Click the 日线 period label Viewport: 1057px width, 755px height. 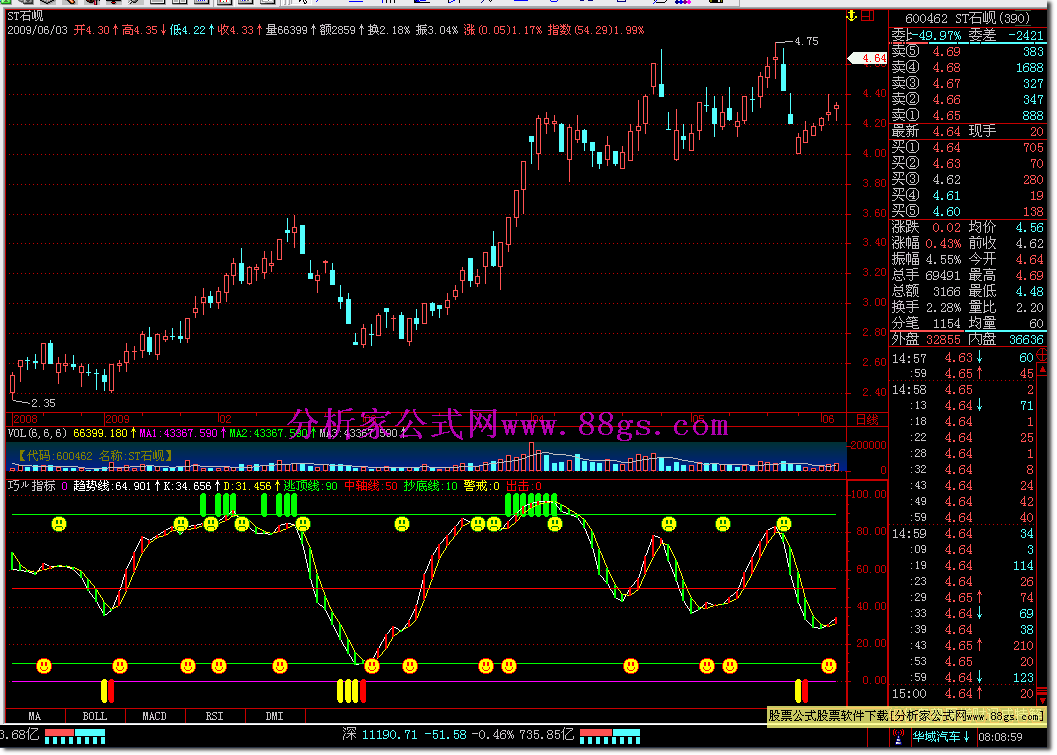867,419
